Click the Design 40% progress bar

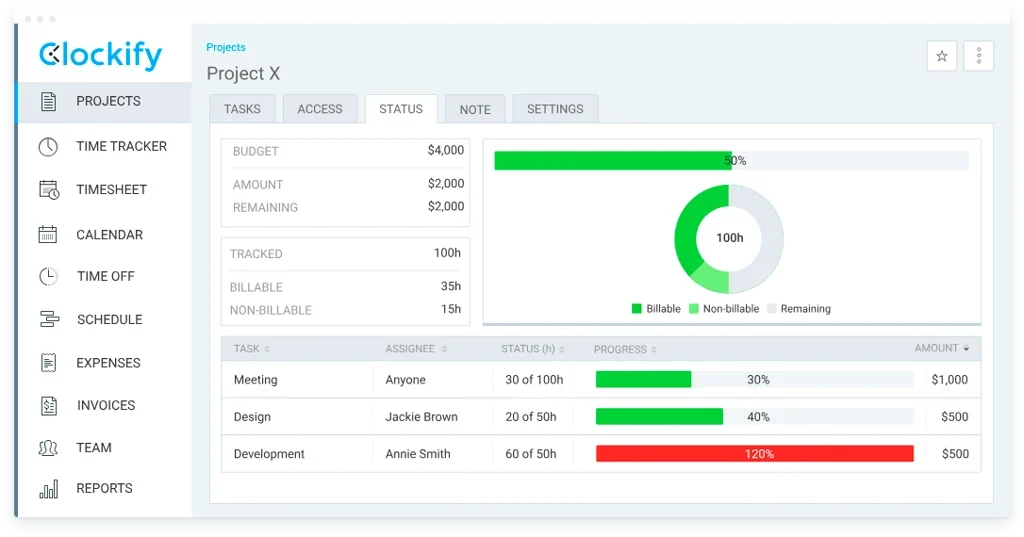[754, 417]
